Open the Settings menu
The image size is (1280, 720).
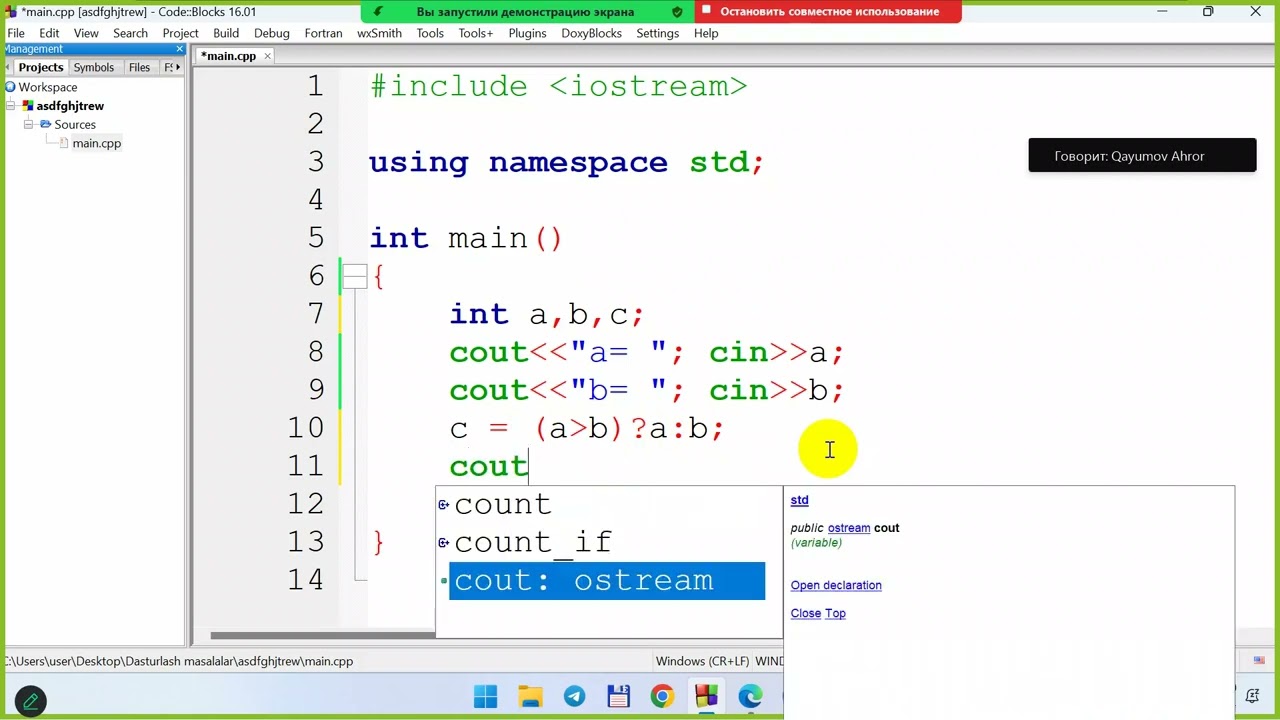point(657,33)
